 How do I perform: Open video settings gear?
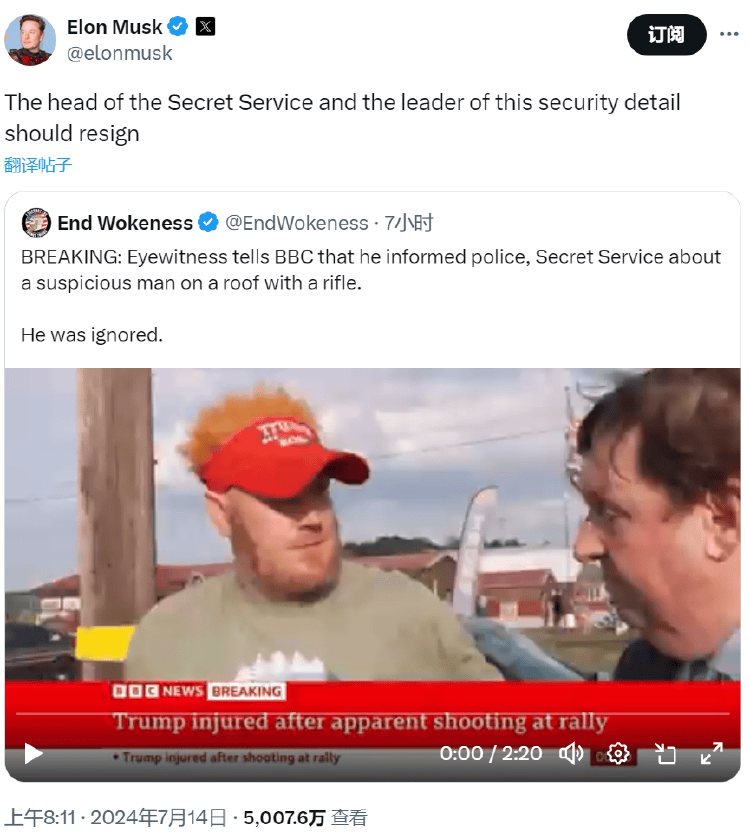tap(618, 753)
